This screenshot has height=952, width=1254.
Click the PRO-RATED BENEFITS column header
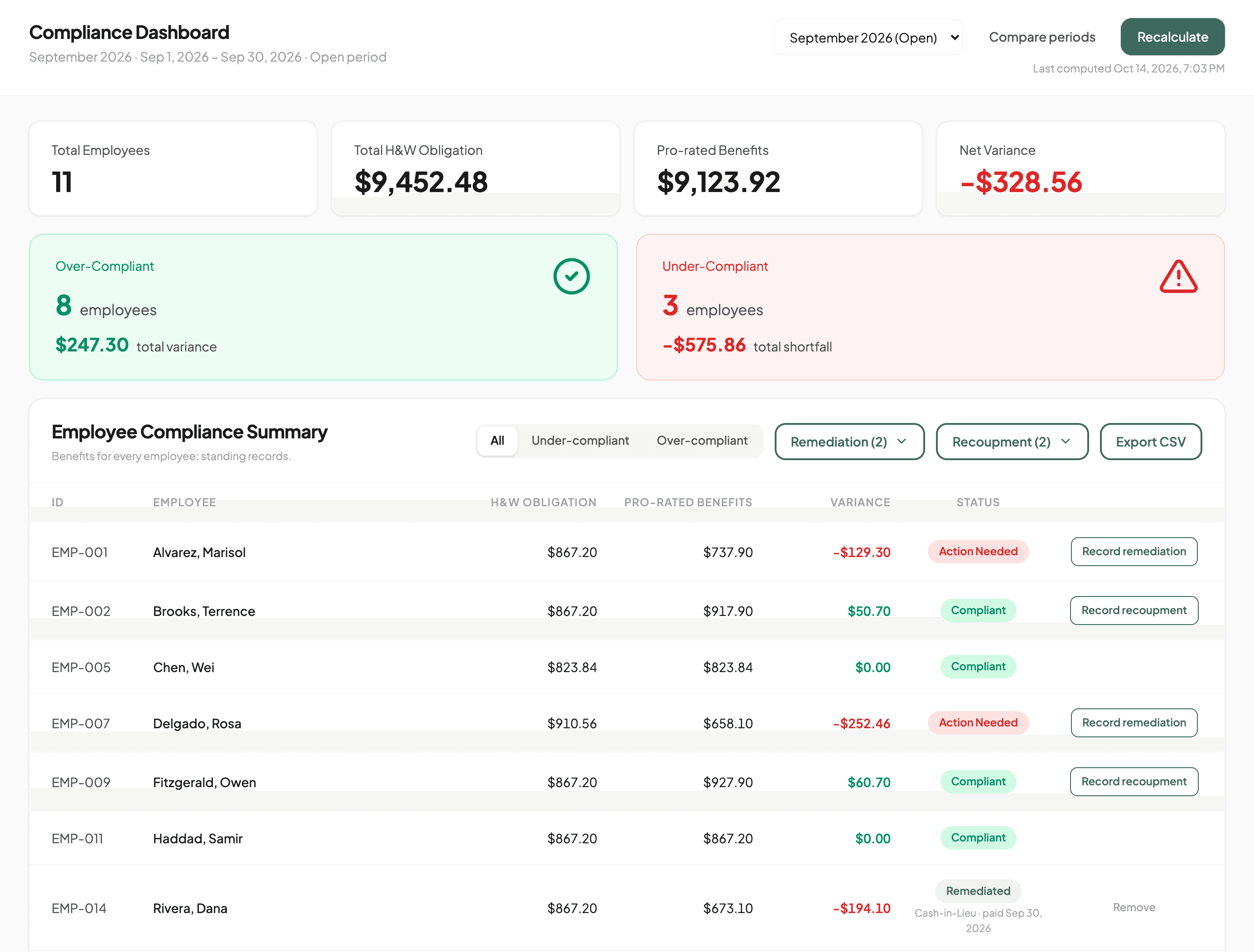(688, 502)
